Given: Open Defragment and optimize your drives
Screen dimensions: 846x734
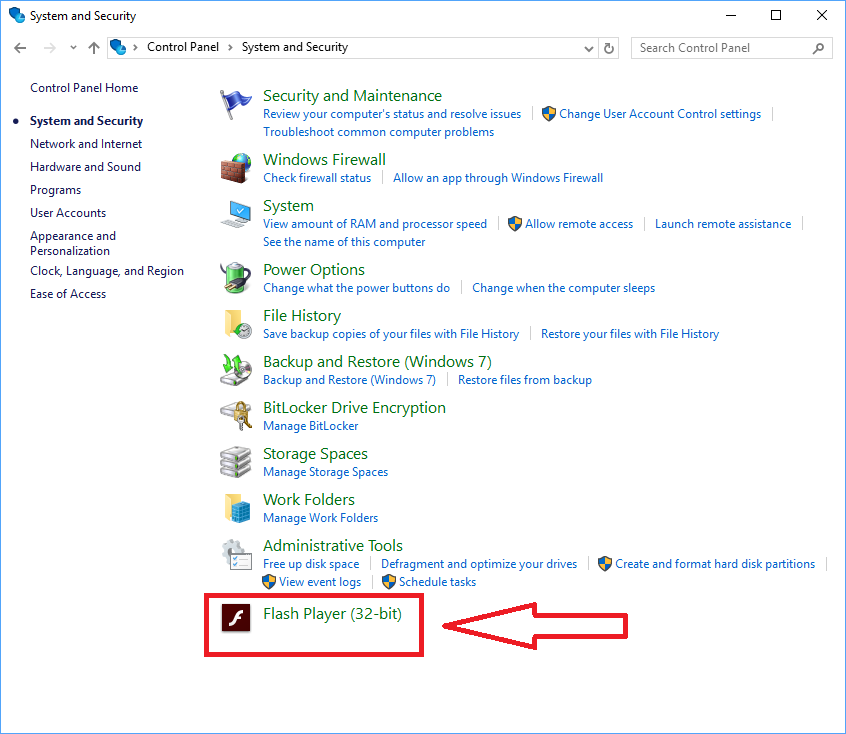Looking at the screenshot, I should (479, 564).
